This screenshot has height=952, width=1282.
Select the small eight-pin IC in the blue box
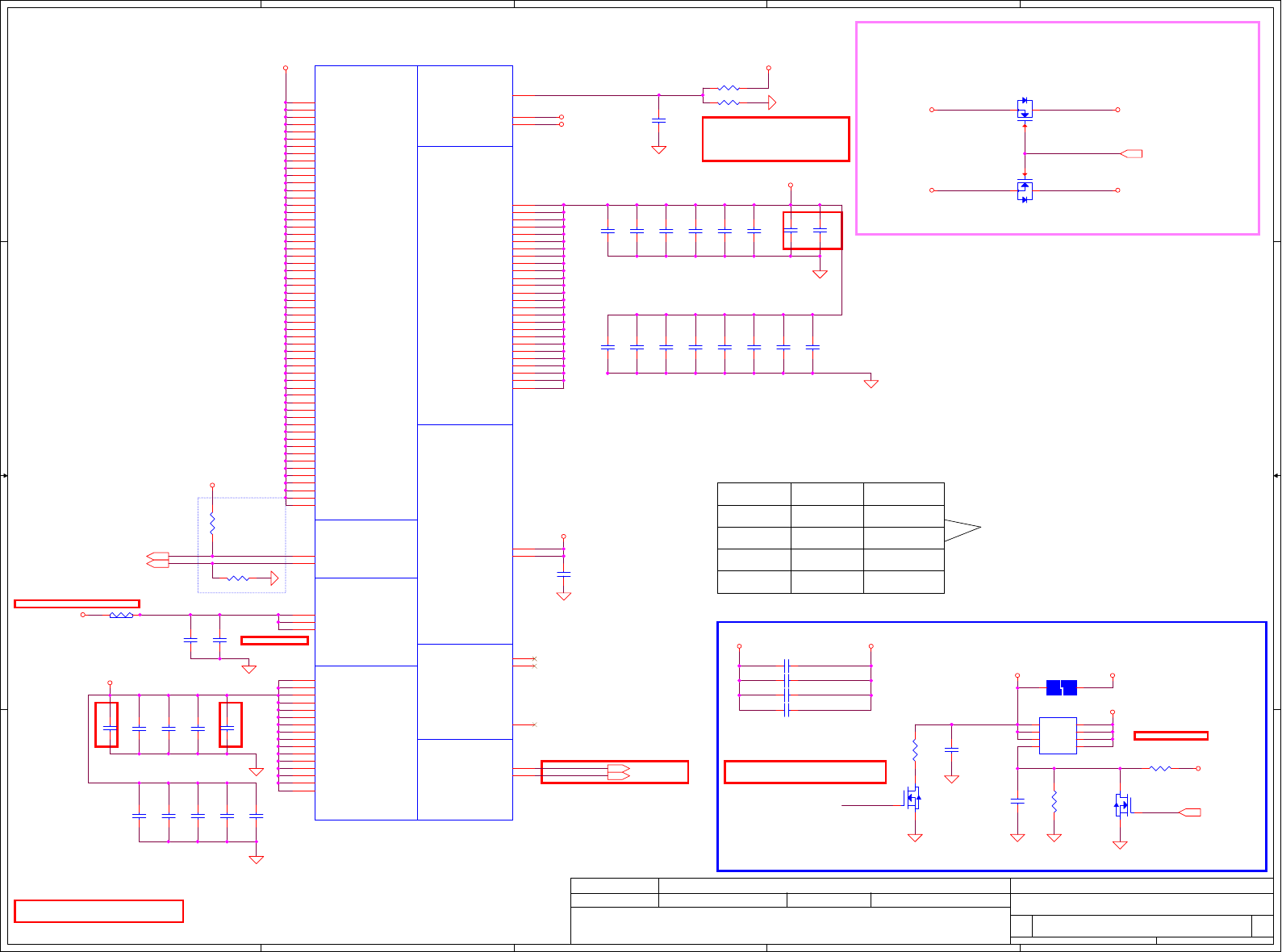pyautogui.click(x=1058, y=736)
